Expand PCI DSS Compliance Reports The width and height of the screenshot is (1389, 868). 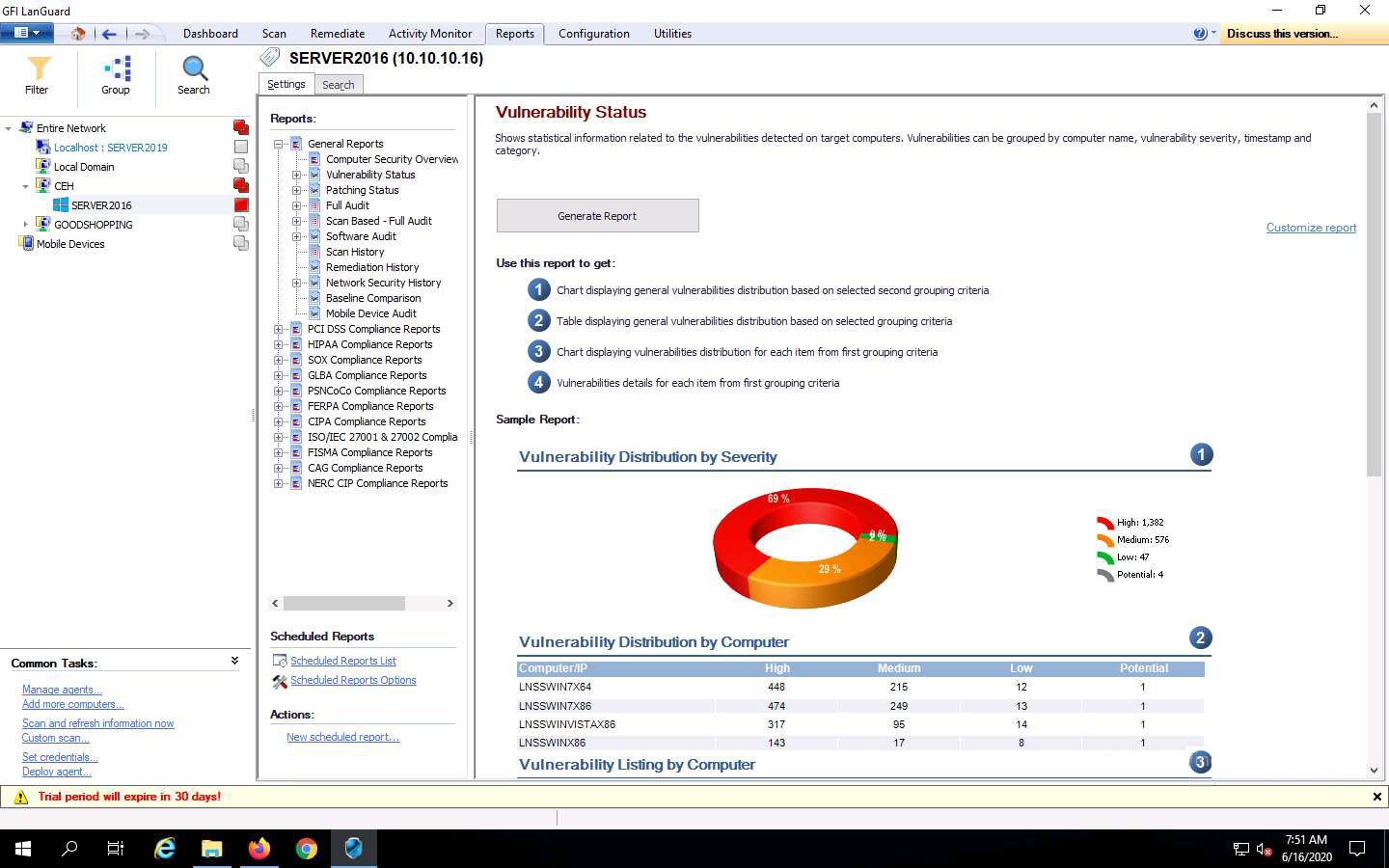point(279,329)
